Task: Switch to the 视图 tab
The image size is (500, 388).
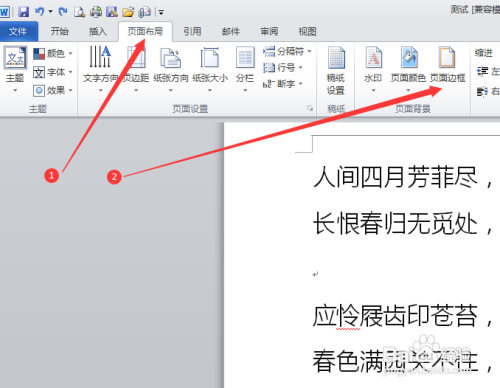Action: click(x=307, y=32)
